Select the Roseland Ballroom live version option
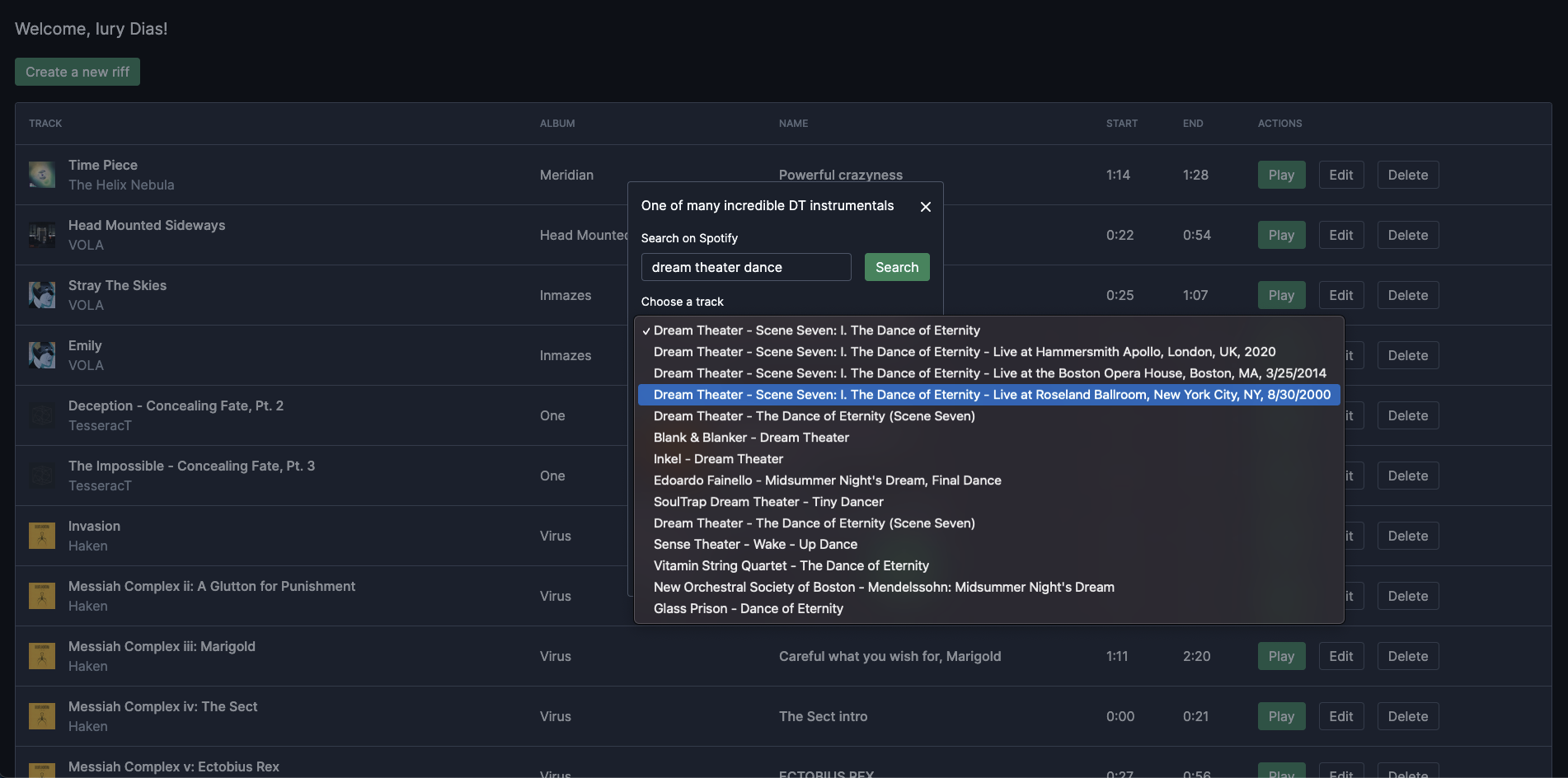Viewport: 1568px width, 778px height. [x=989, y=395]
